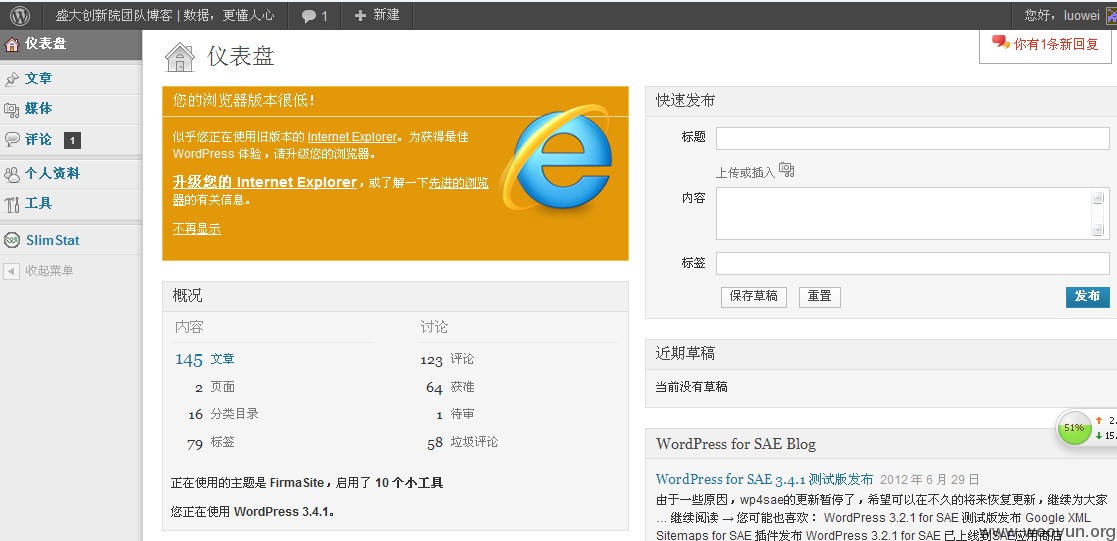Click the red reply icon in notification

[1000, 42]
